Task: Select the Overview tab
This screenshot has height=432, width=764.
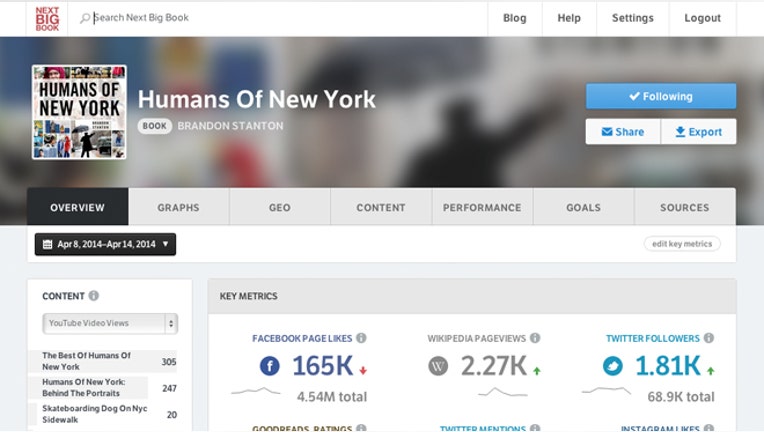Action: click(x=77, y=207)
